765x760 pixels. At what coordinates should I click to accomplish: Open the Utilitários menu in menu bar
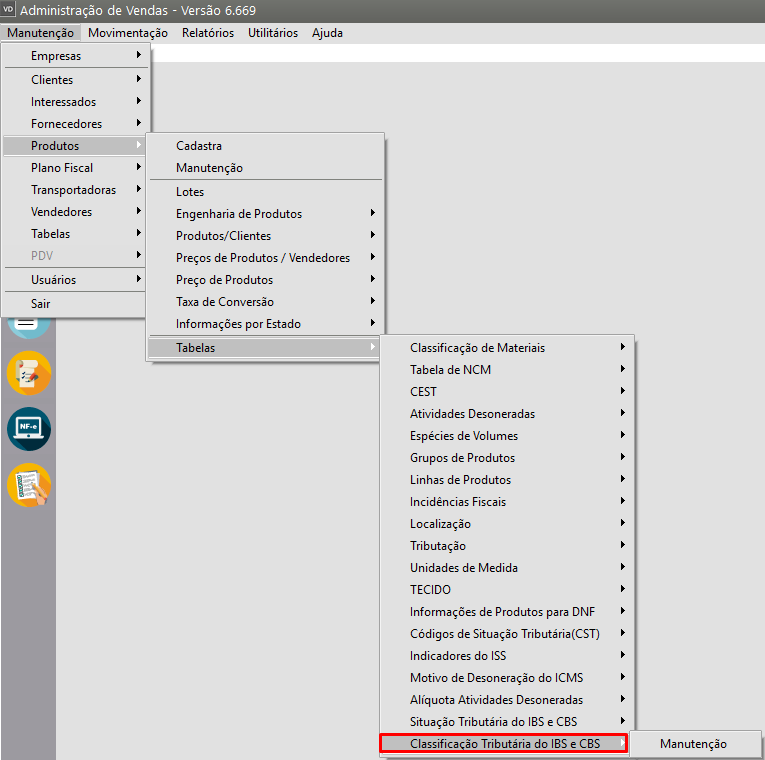pyautogui.click(x=273, y=33)
